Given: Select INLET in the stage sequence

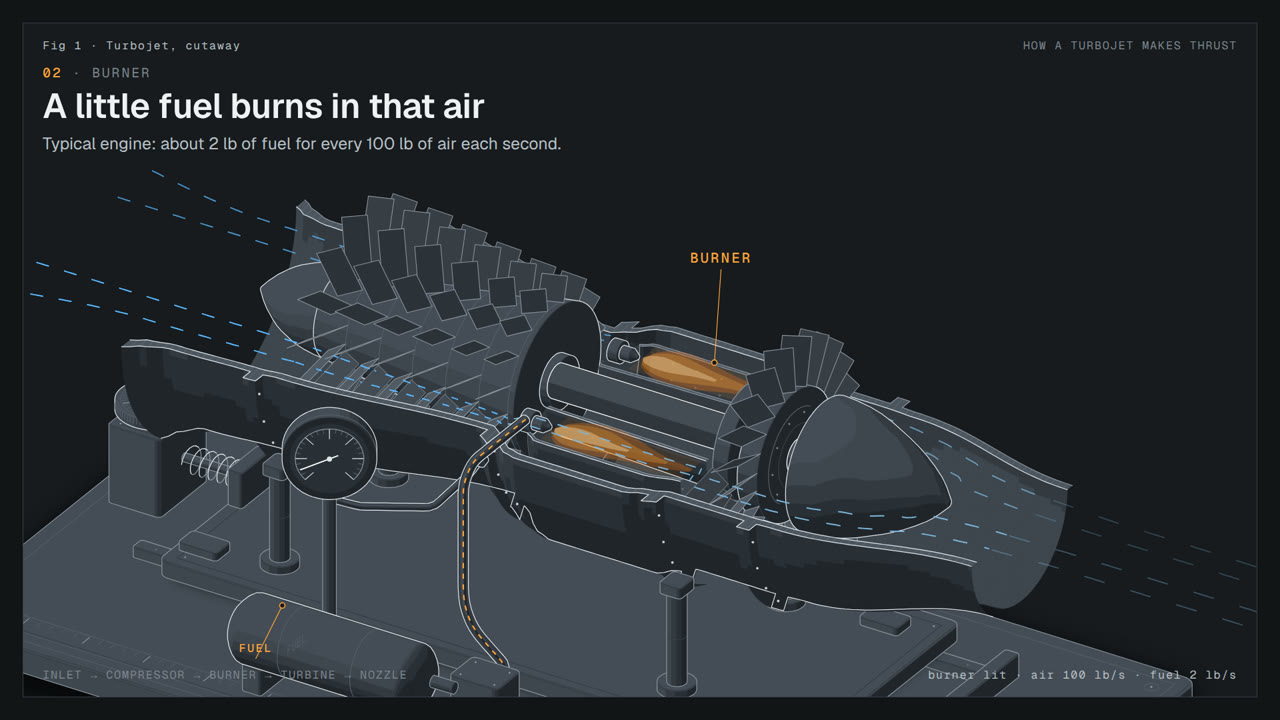Looking at the screenshot, I should click(63, 675).
